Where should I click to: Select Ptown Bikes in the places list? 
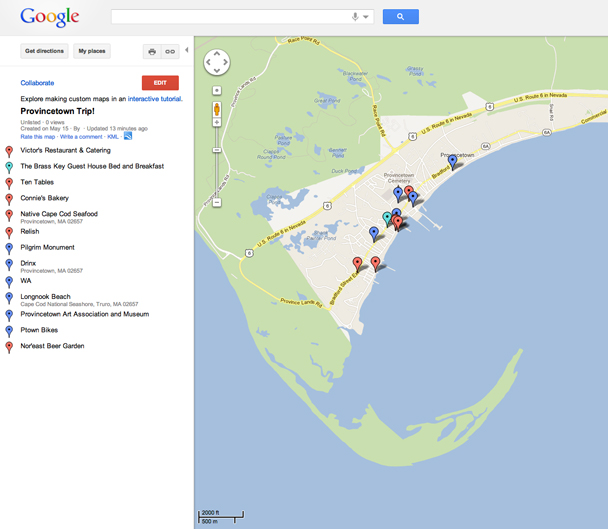point(40,329)
